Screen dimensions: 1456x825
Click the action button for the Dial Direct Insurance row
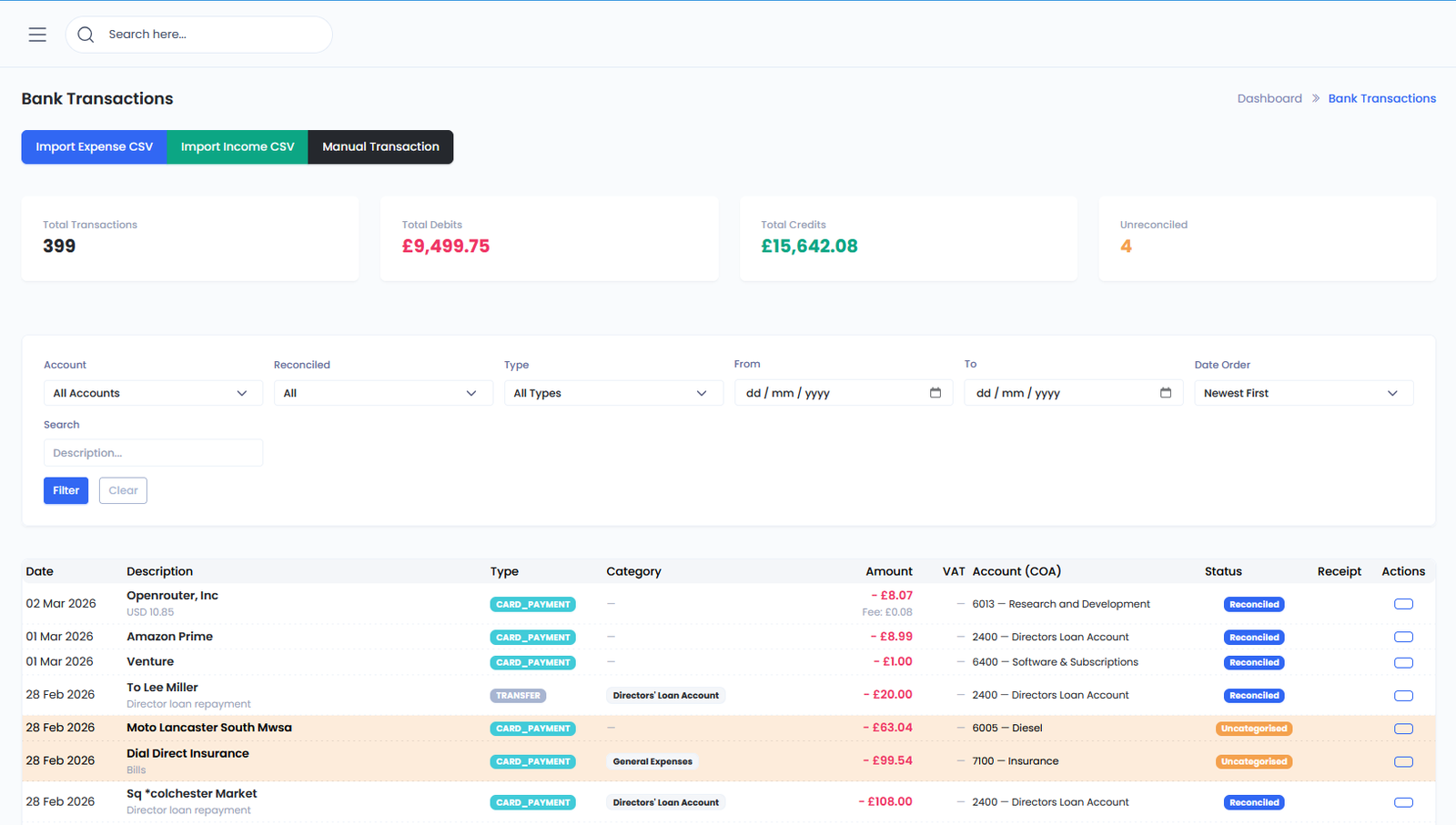pos(1403,761)
